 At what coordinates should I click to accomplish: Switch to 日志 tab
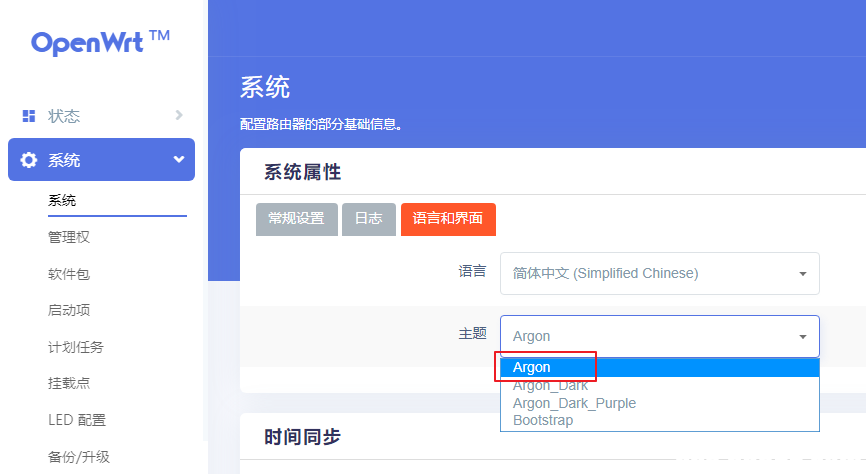[x=368, y=219]
